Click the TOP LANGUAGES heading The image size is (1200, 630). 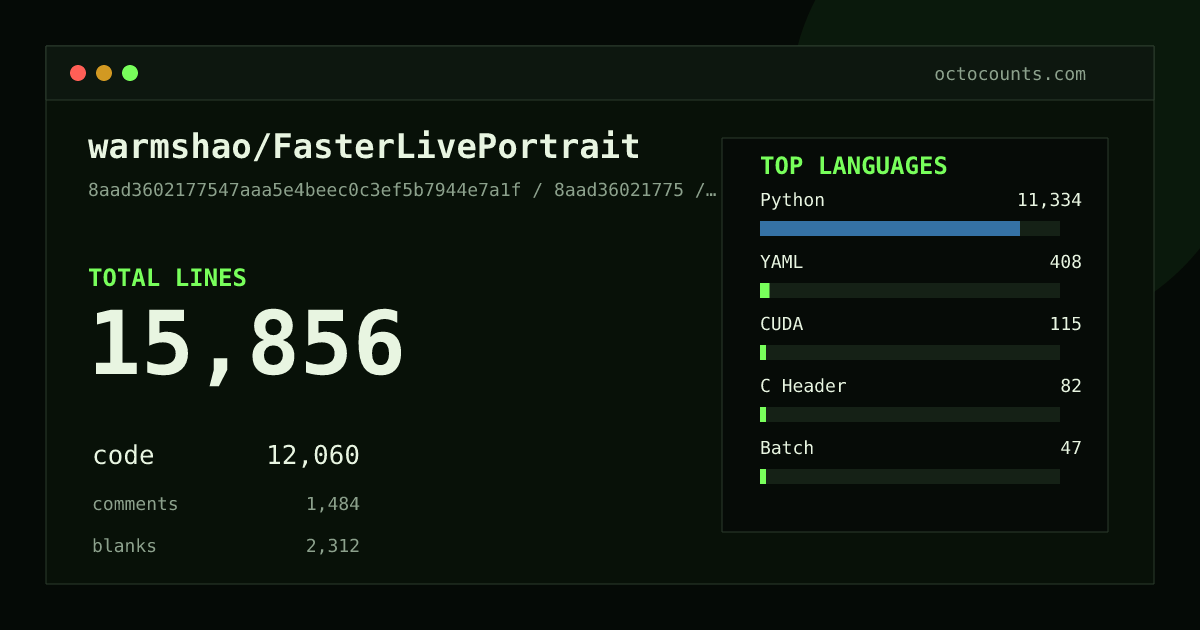pyautogui.click(x=854, y=166)
